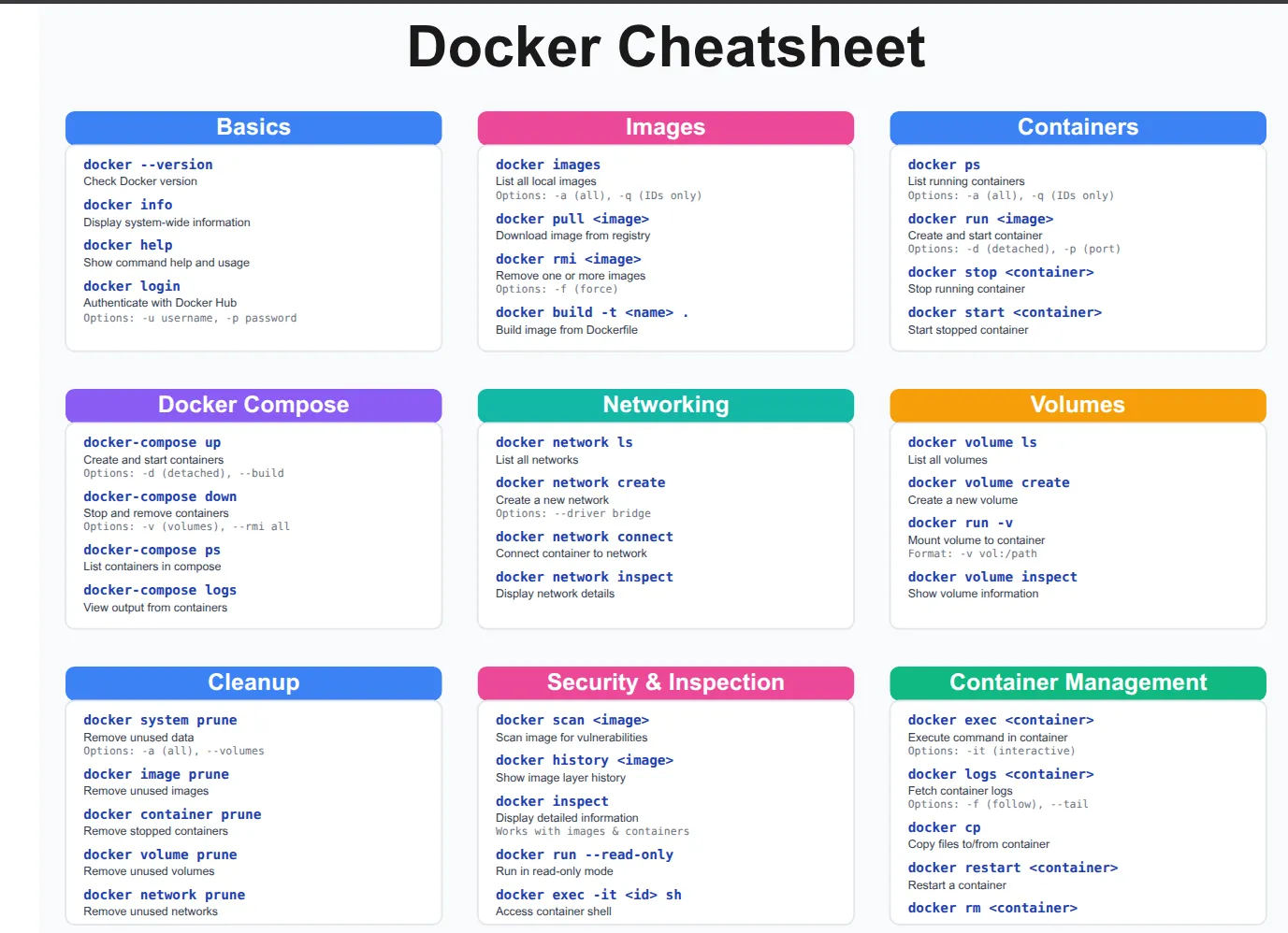The height and width of the screenshot is (933, 1288).
Task: Click 'Format: -v vol:/path' text
Action: pos(973,553)
